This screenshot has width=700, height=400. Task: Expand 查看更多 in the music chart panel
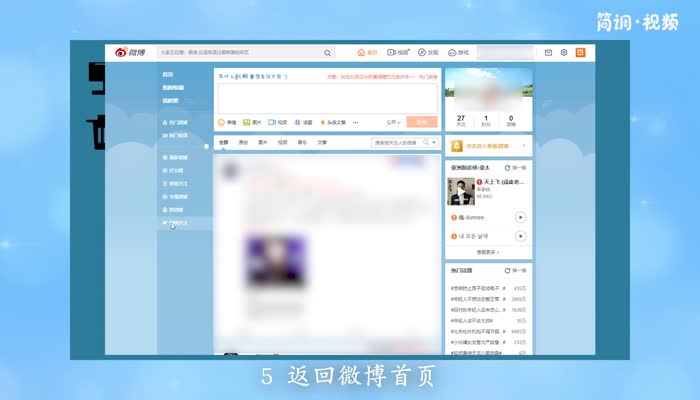[487, 252]
